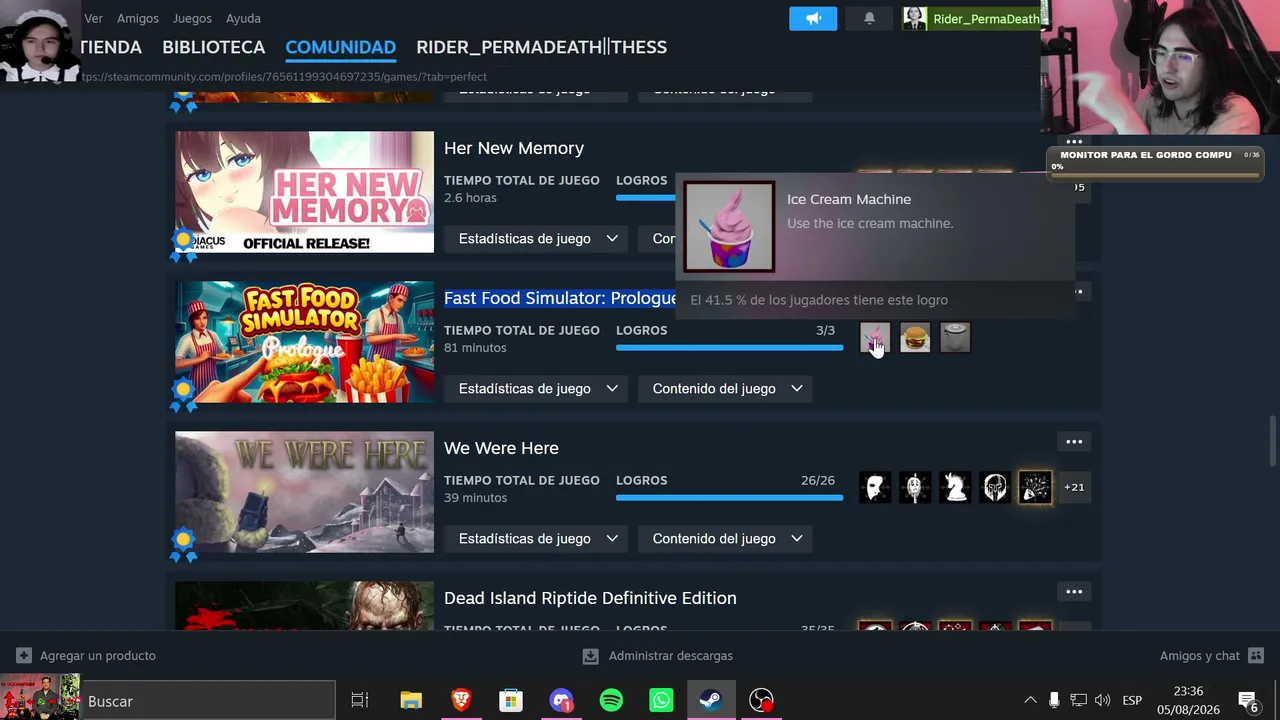Click the metal pot achievement icon
1280x720 pixels.
click(x=955, y=338)
